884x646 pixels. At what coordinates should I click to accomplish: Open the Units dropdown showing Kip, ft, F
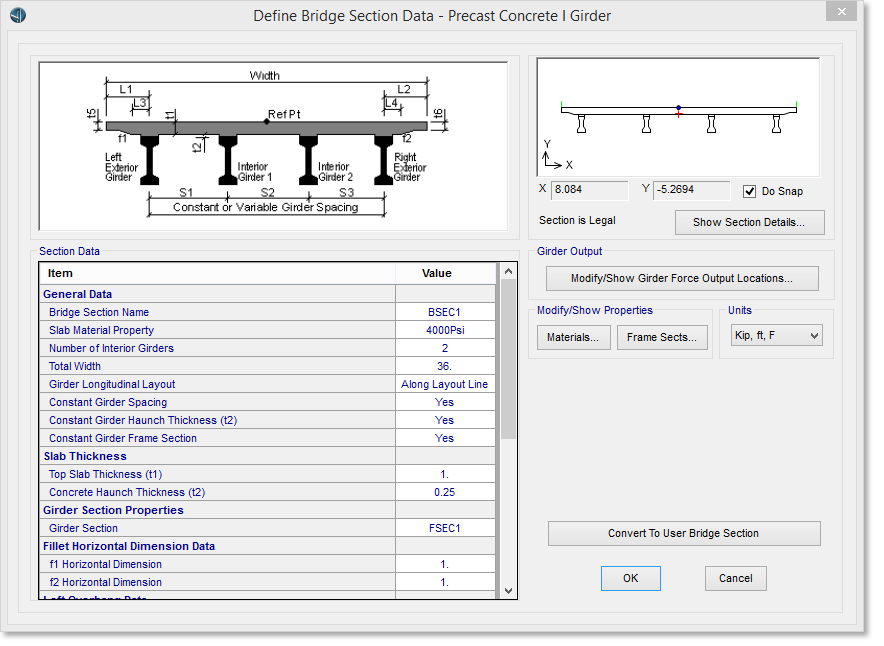point(776,335)
